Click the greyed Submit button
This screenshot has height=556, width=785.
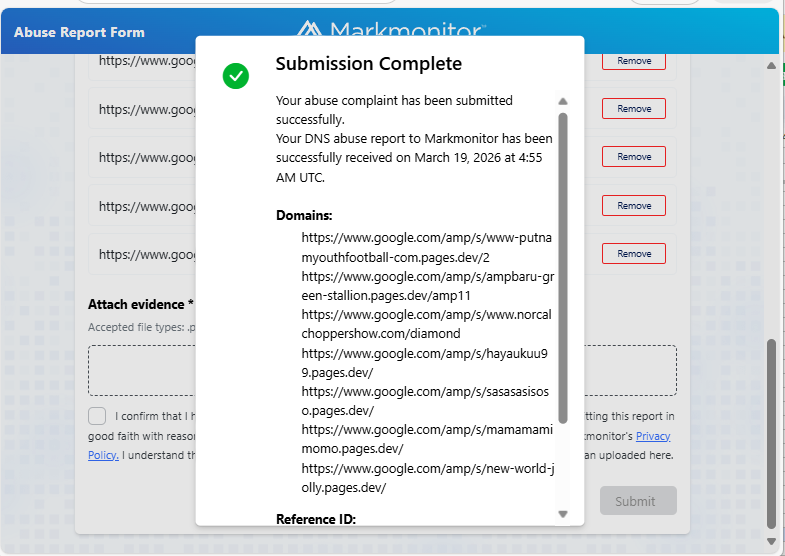(x=638, y=500)
